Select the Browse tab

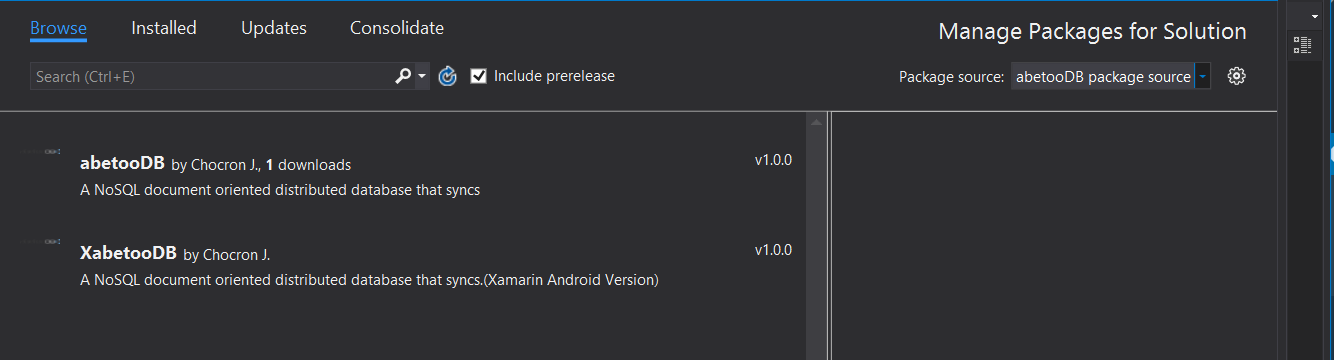pyautogui.click(x=58, y=28)
